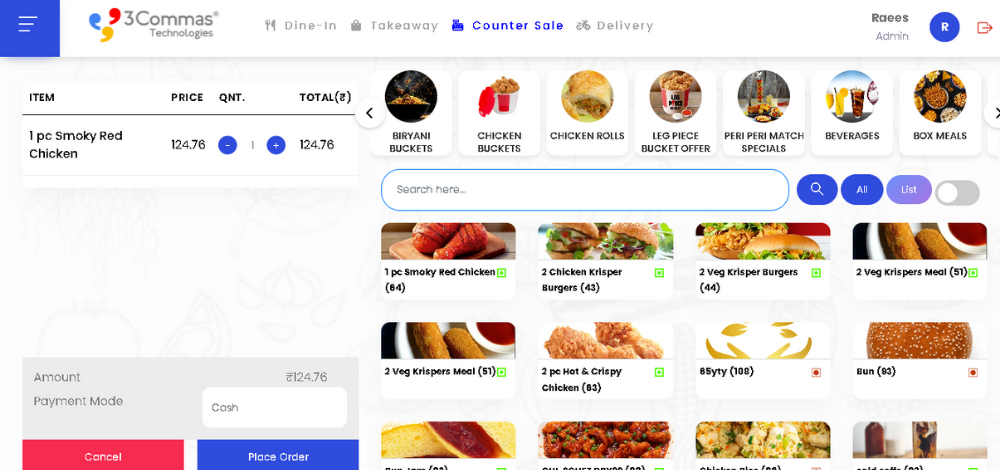Viewport: 1000px width, 470px height.
Task: Open the R user avatar
Action: tap(945, 27)
